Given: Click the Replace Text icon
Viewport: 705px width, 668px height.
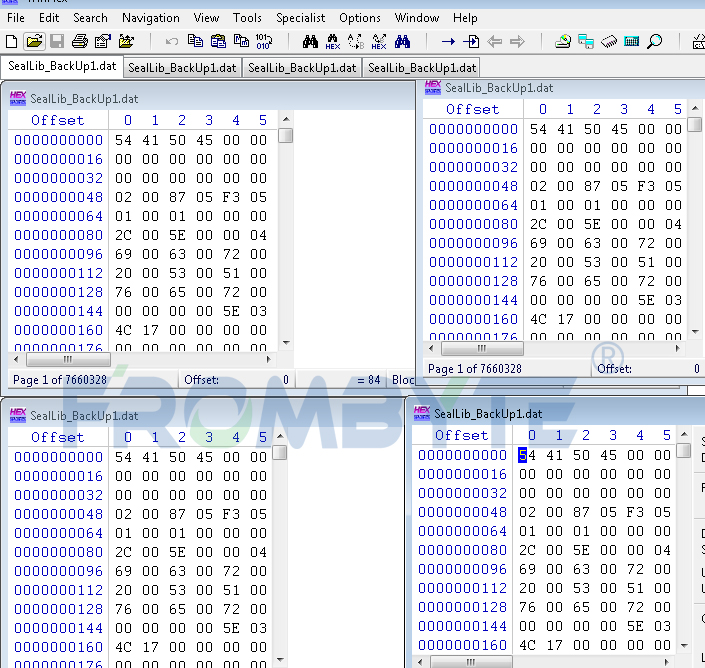Looking at the screenshot, I should click(x=356, y=42).
